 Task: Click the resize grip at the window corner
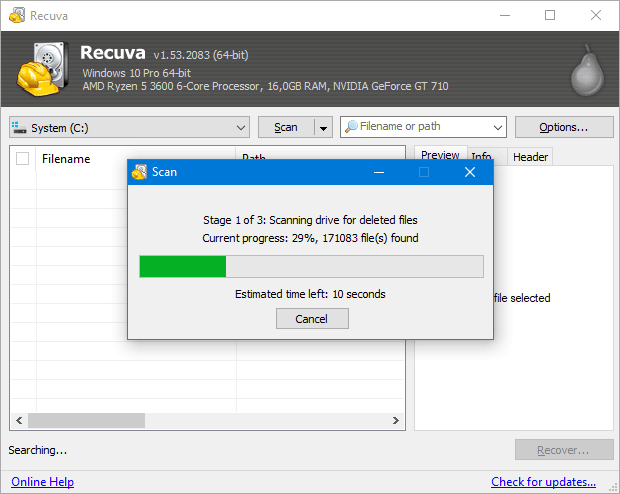pyautogui.click(x=613, y=487)
